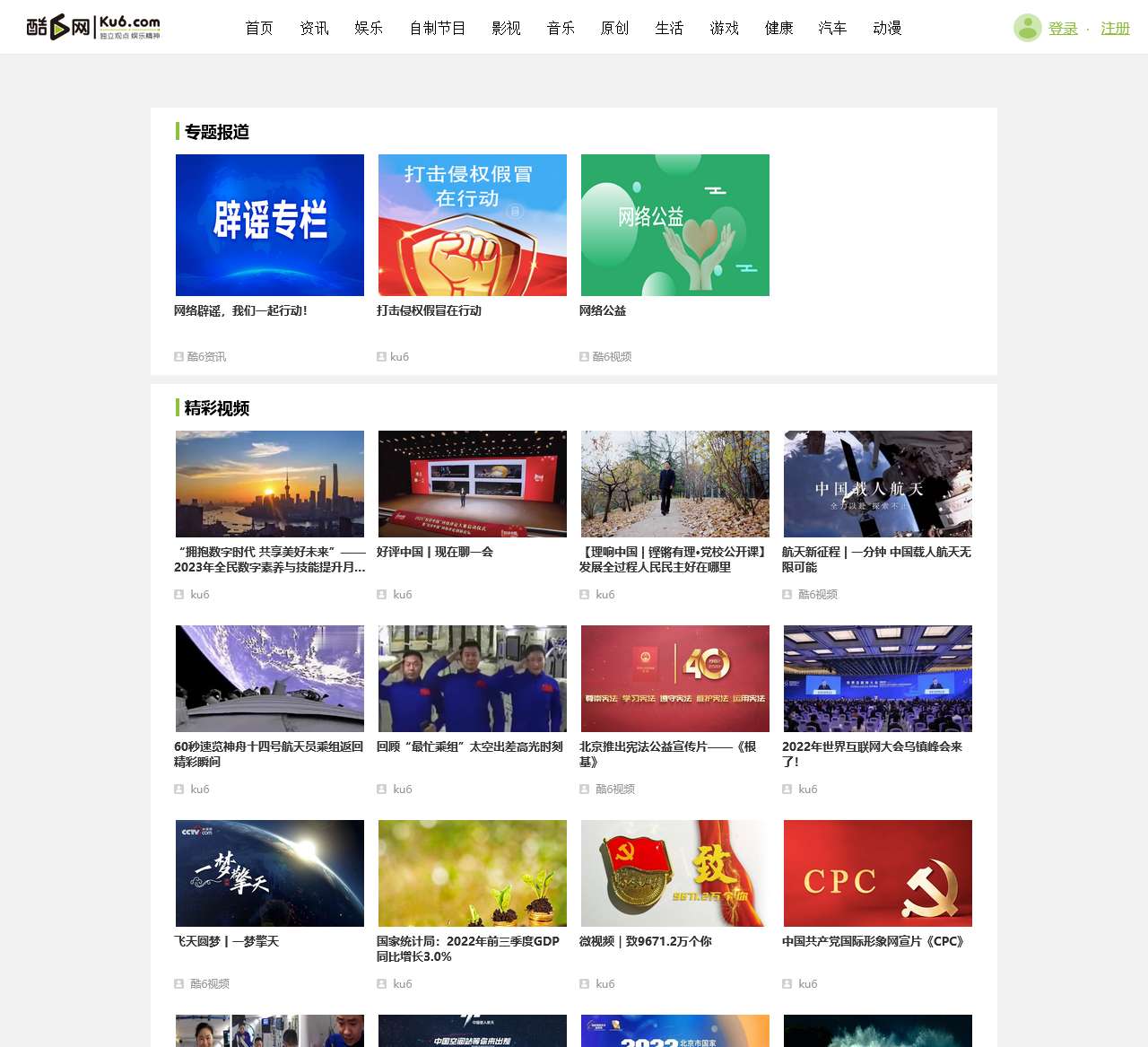Click the 网络公益 title link
Image resolution: width=1148 pixels, height=1047 pixels.
tap(603, 310)
